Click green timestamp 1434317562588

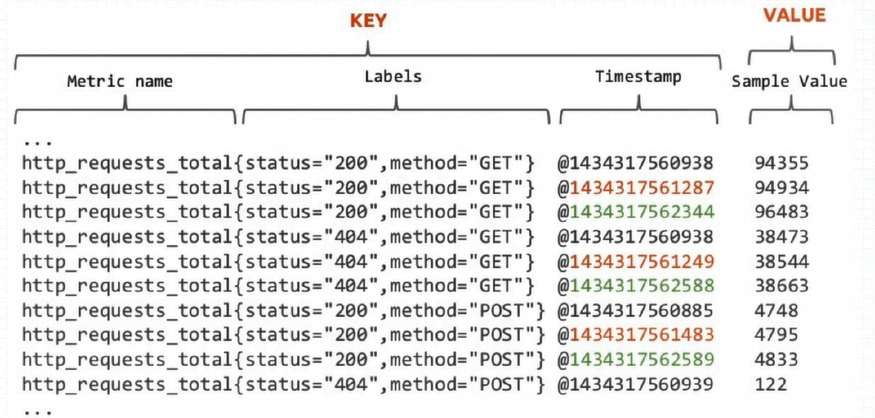click(641, 286)
